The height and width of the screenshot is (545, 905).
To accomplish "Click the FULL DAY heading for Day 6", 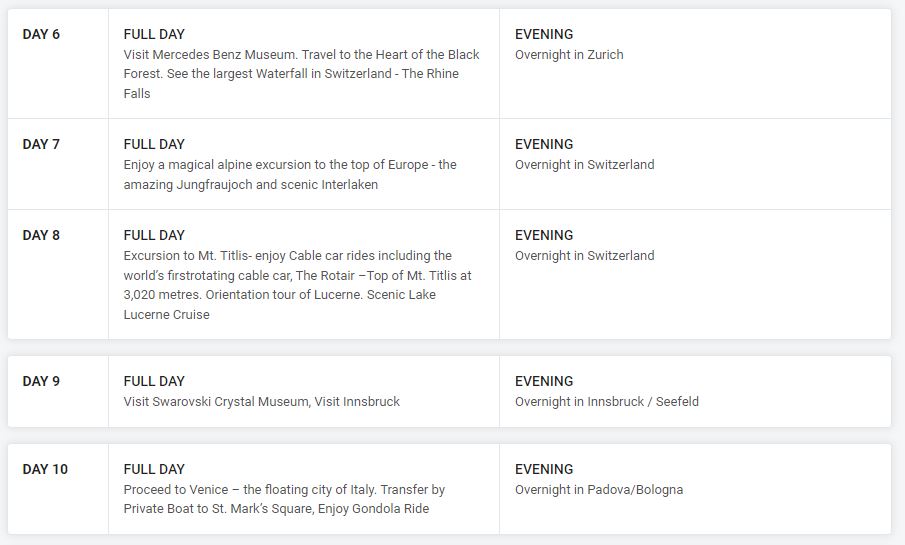I will (154, 34).
